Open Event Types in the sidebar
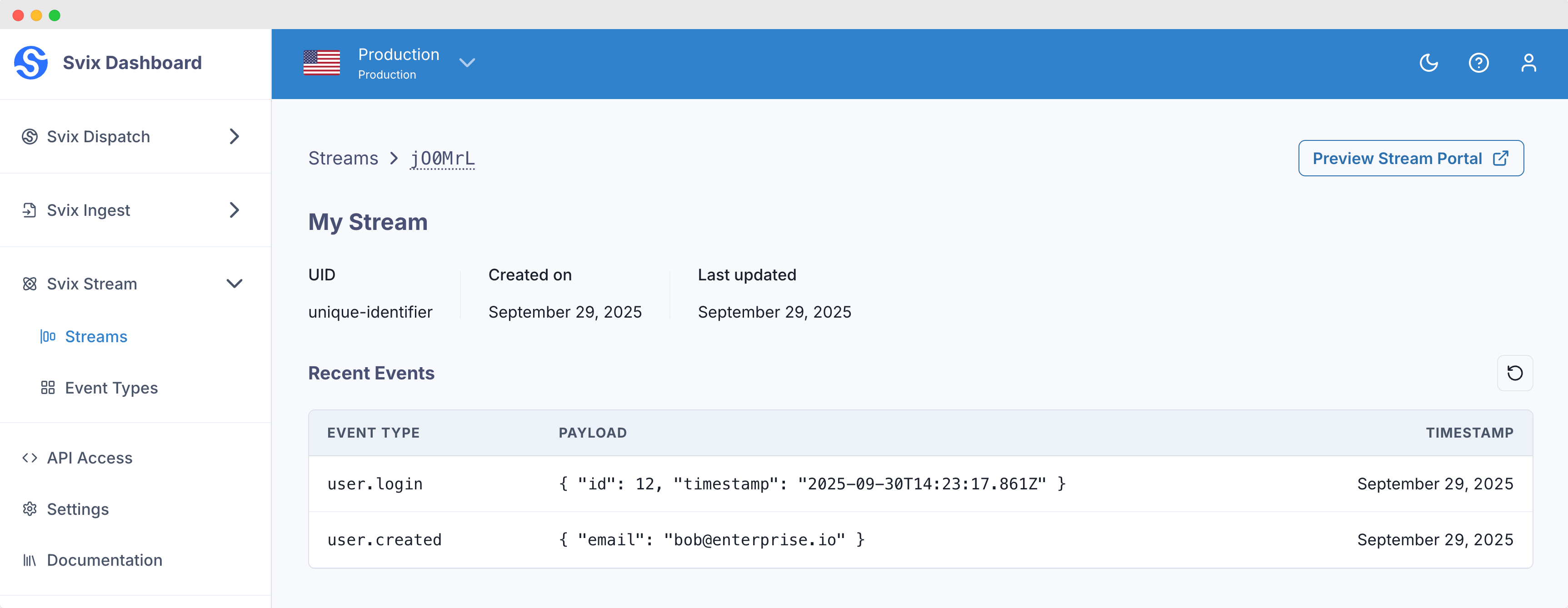Image resolution: width=1568 pixels, height=608 pixels. coord(111,388)
